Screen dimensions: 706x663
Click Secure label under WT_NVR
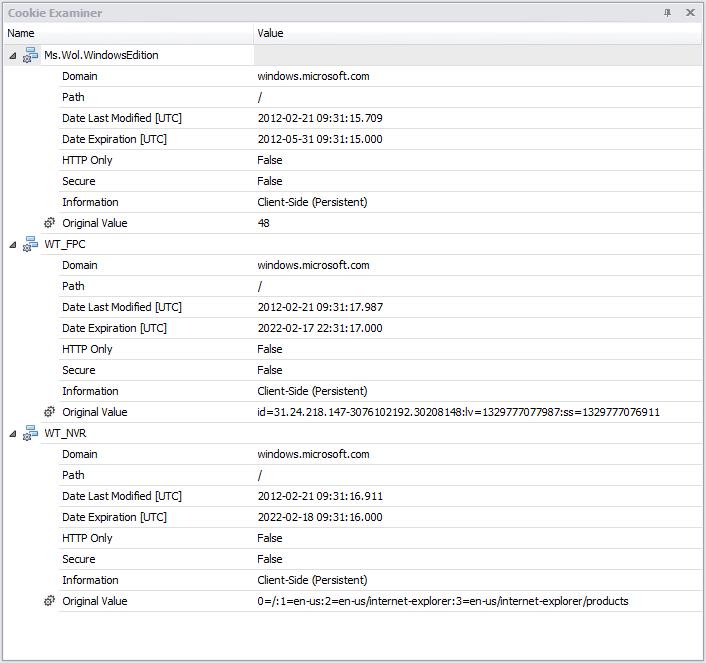click(79, 559)
